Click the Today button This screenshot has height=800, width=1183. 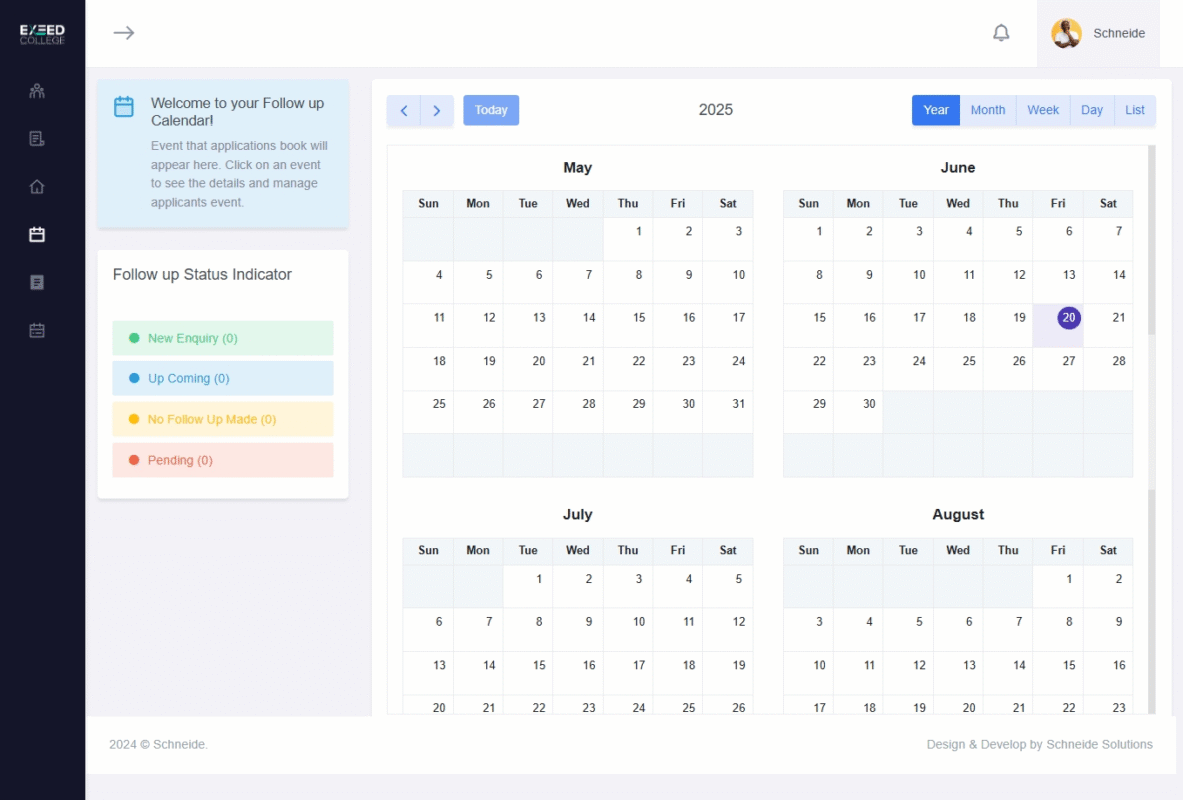coord(491,110)
